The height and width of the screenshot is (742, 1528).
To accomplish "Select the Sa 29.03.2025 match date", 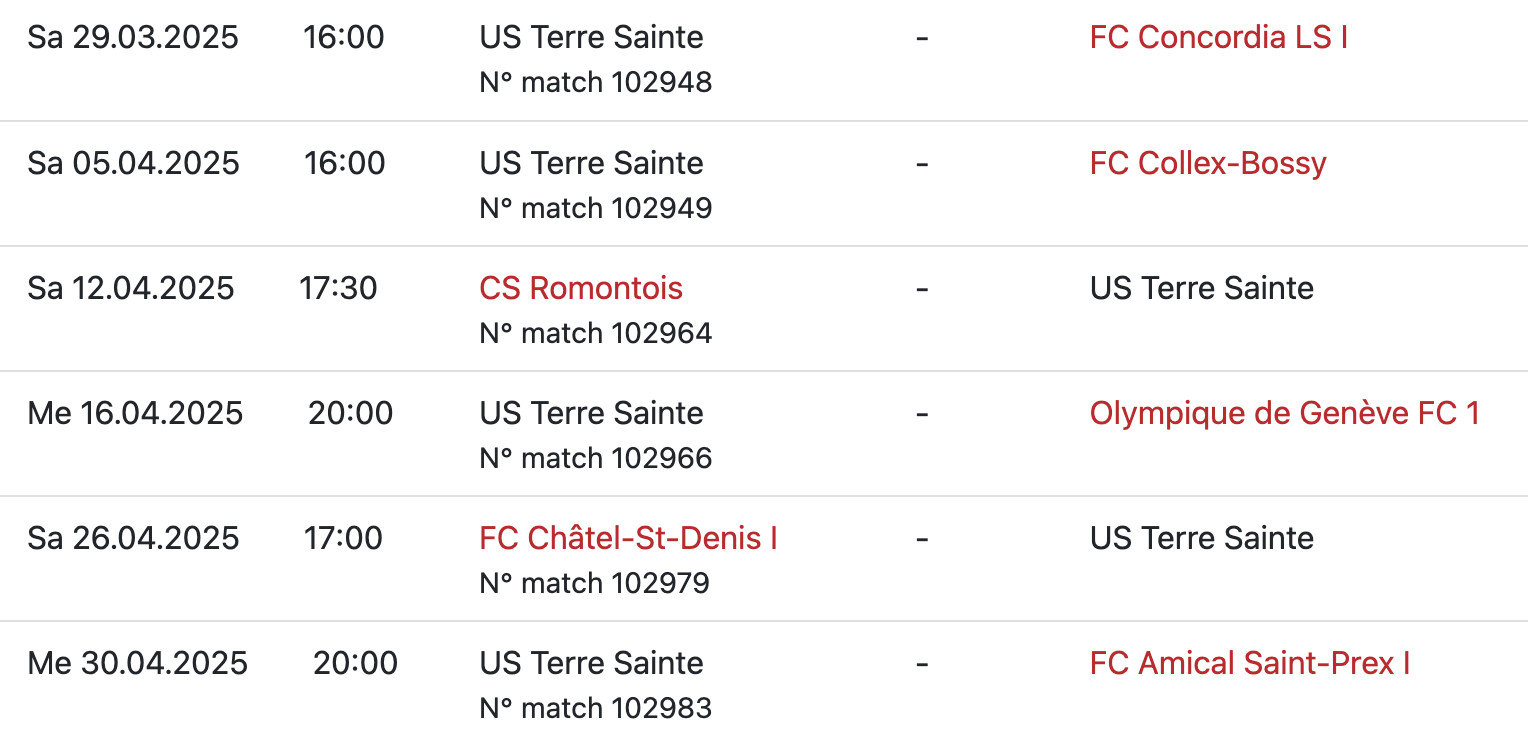I will pos(133,38).
